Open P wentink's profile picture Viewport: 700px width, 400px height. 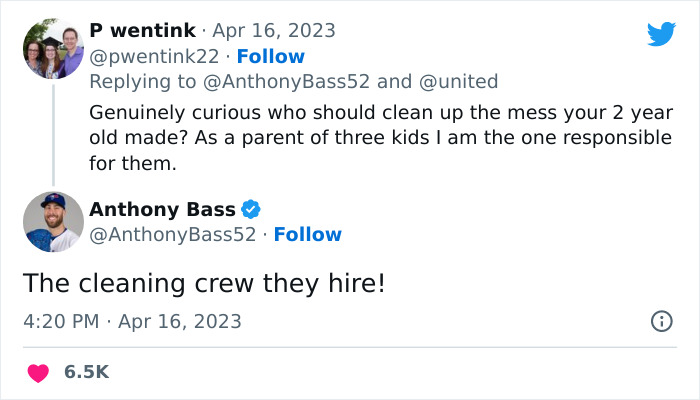pos(53,48)
